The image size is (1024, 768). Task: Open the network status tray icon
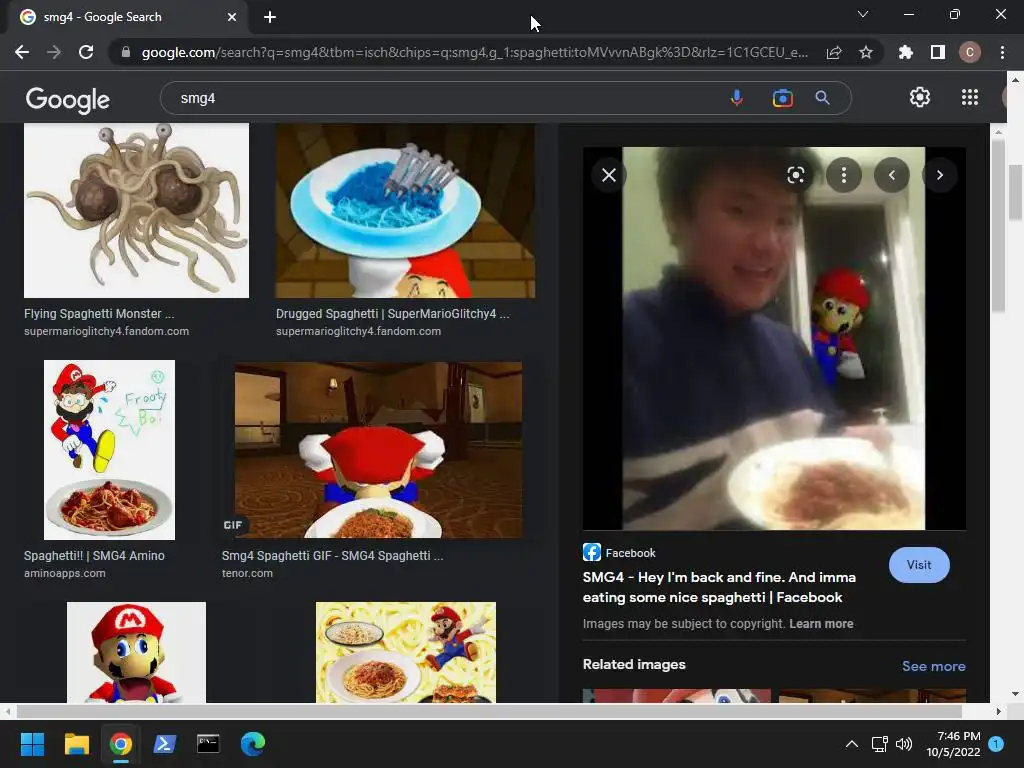click(879, 744)
